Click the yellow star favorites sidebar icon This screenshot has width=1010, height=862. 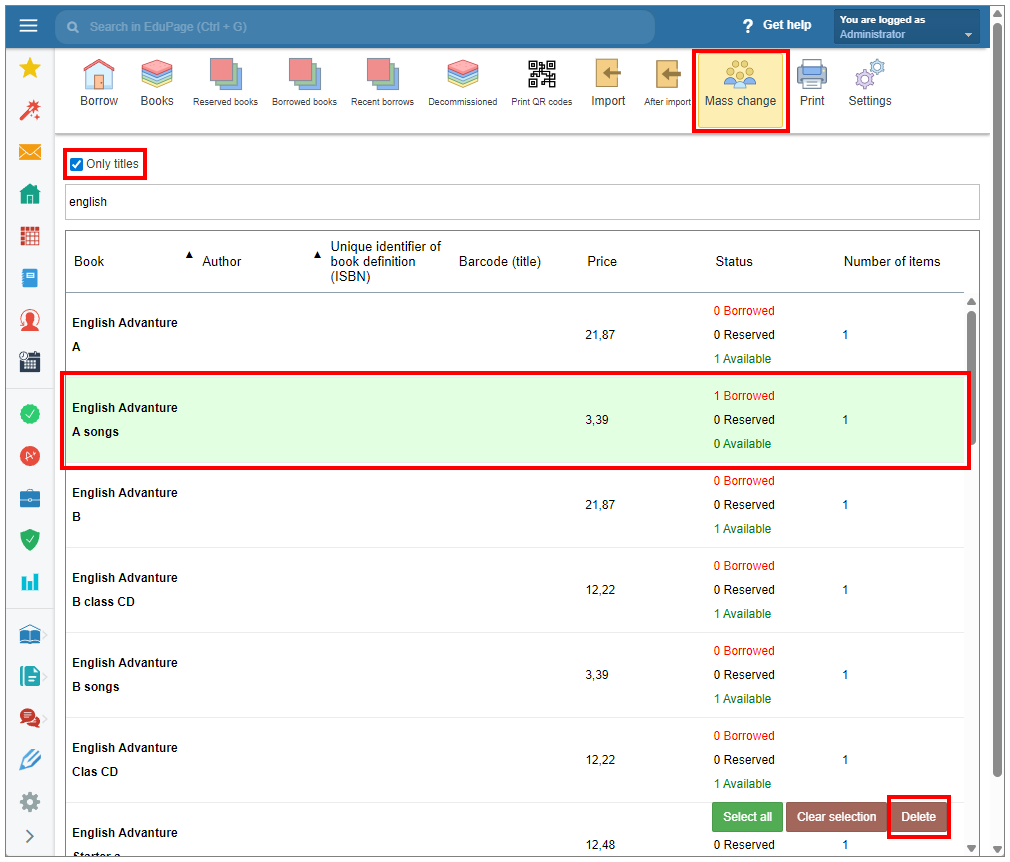(30, 68)
